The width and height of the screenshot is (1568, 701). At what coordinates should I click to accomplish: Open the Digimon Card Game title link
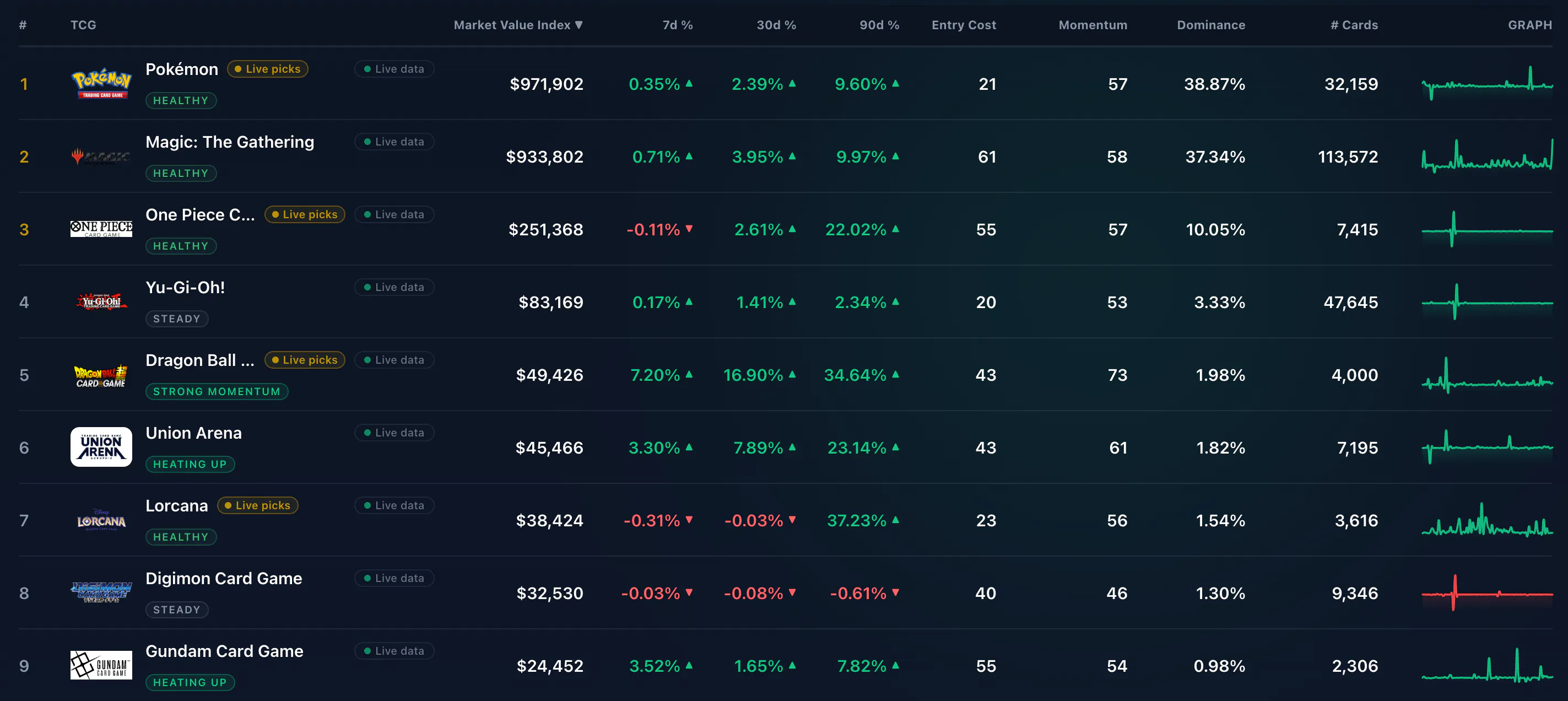(223, 579)
